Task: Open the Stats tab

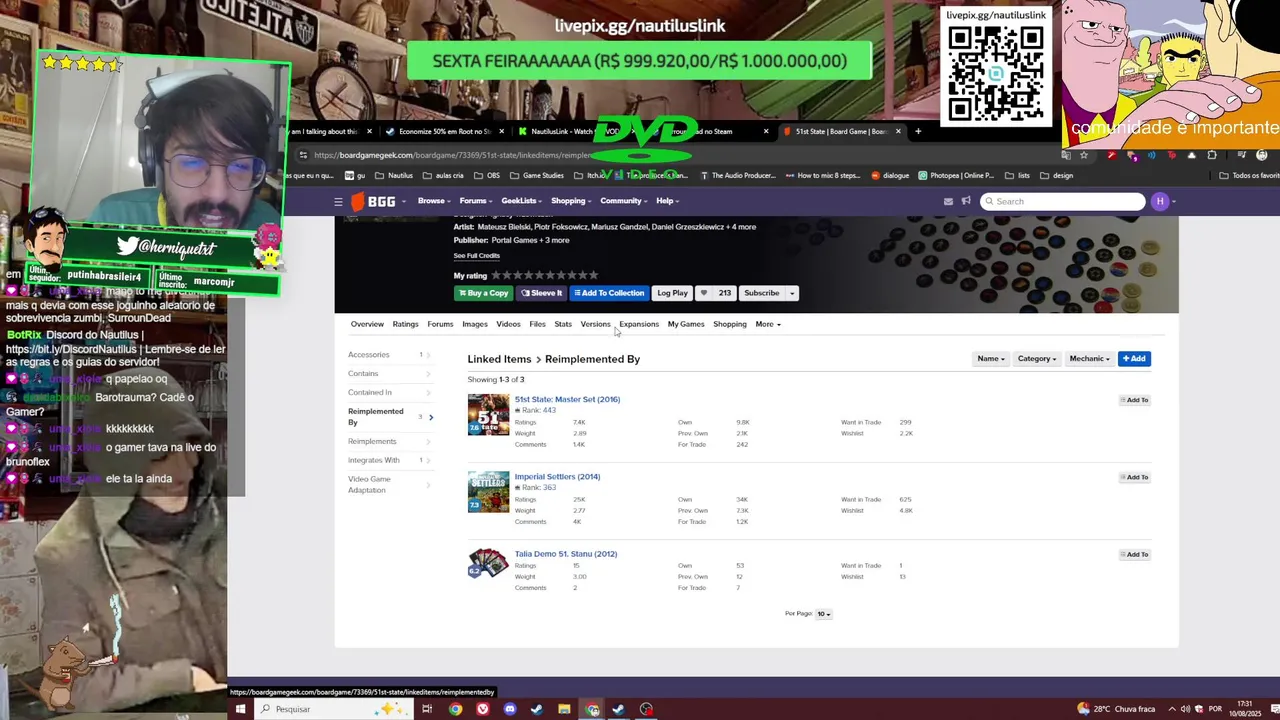Action: point(563,324)
